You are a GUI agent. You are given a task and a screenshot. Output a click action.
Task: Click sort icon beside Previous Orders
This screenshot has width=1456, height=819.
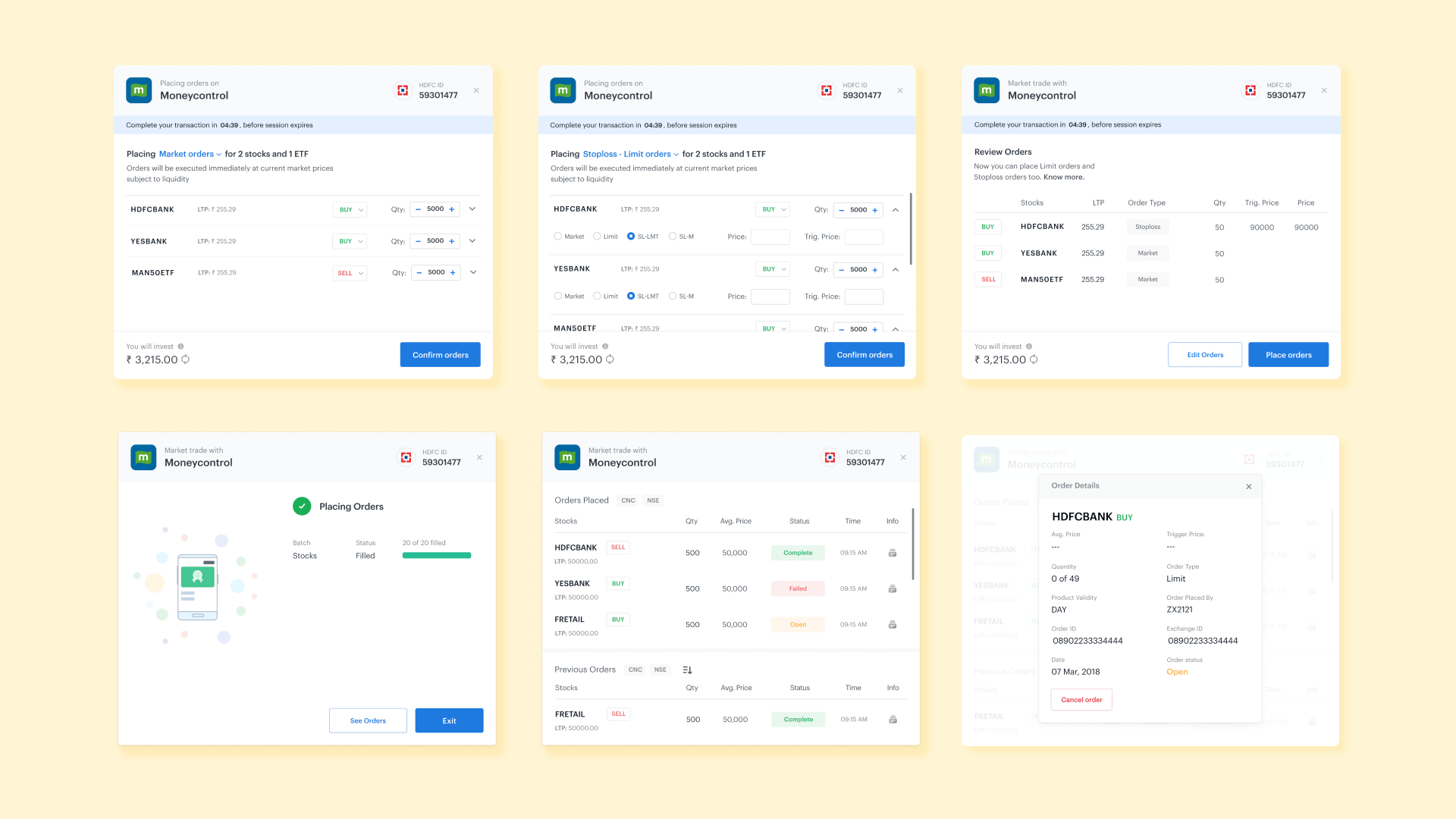click(x=687, y=670)
